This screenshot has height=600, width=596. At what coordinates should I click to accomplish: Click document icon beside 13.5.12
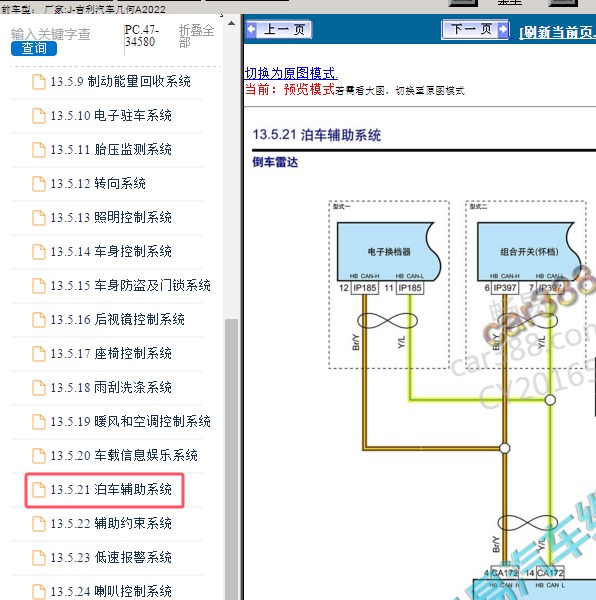click(39, 184)
